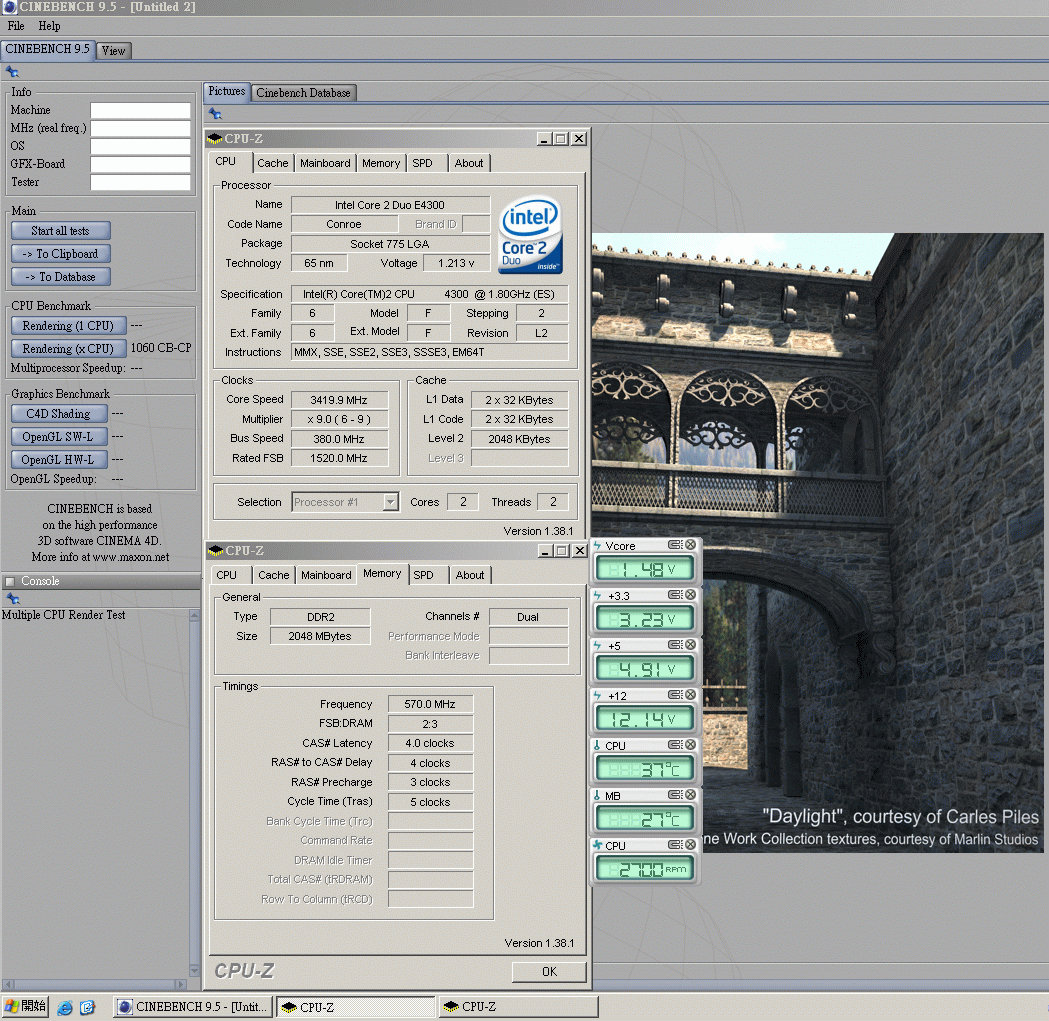This screenshot has height=1021, width=1049.
Task: Open Internet Explorer from the quick launch
Action: pos(65,1007)
